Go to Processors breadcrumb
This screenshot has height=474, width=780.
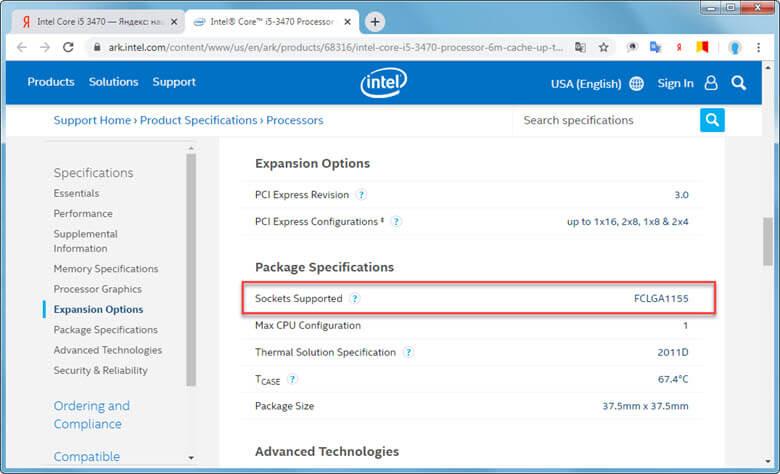pos(294,120)
